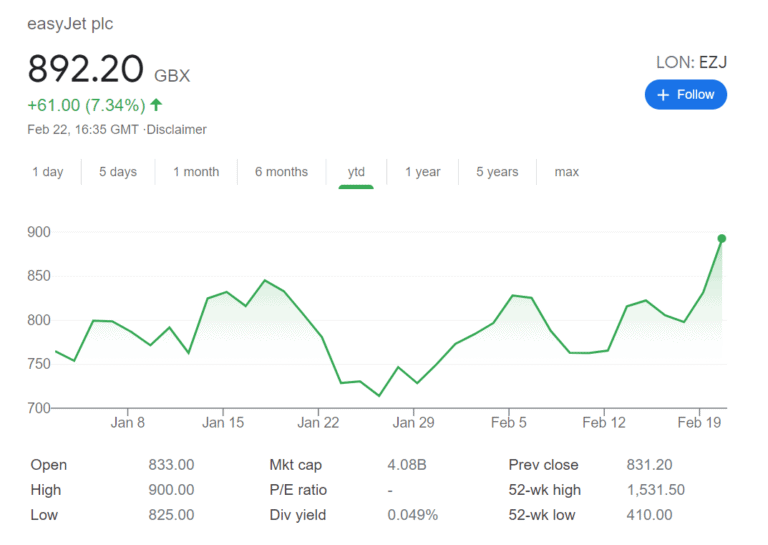Viewport: 768px width, 545px height.
Task: Click the Feb 19 axis label
Action: click(x=699, y=422)
